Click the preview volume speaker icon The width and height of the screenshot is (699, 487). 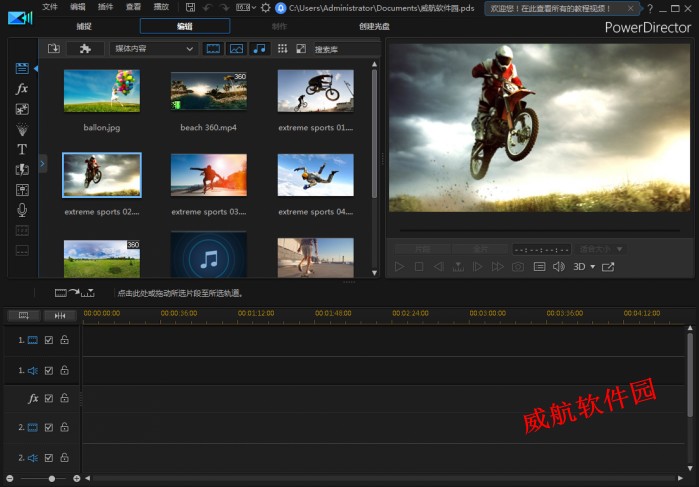(558, 267)
